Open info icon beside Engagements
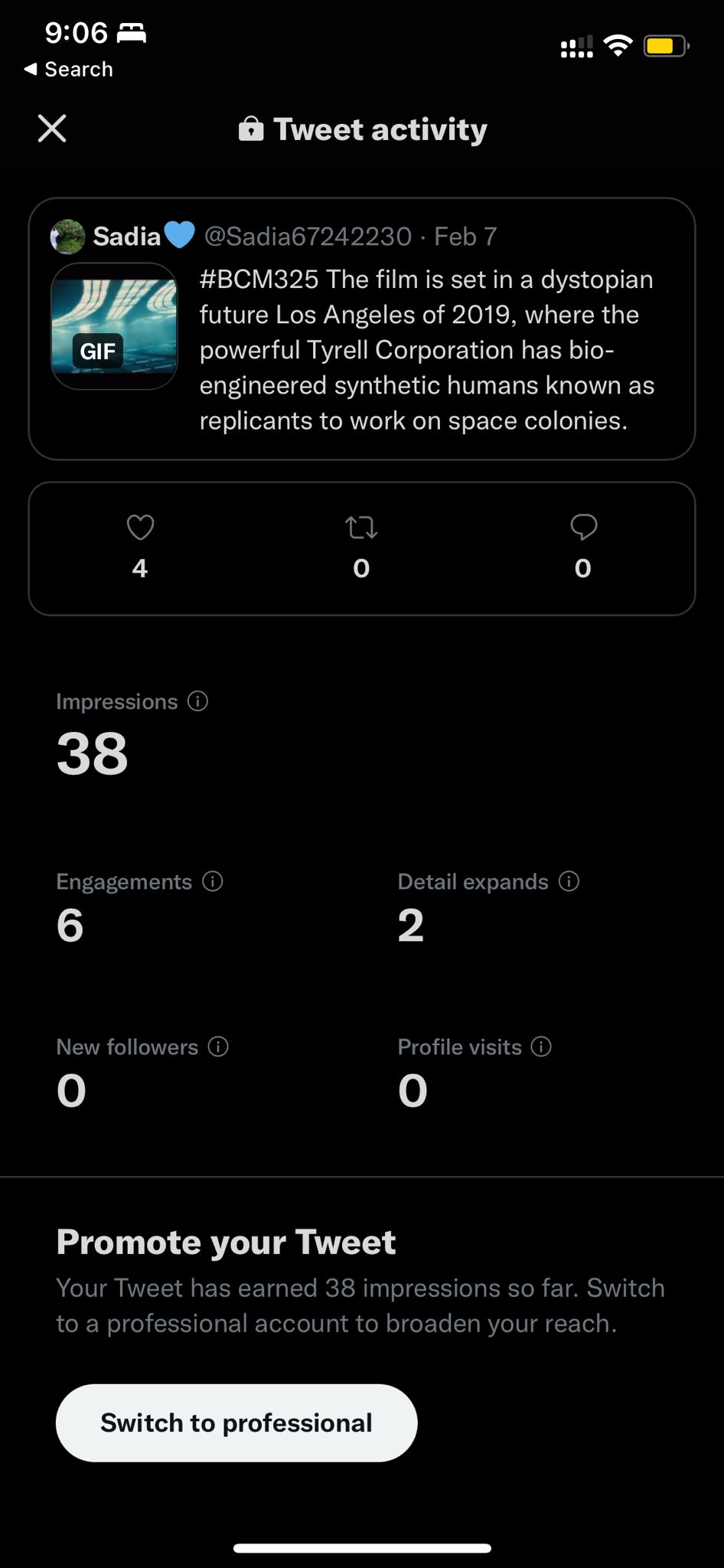Image resolution: width=724 pixels, height=1568 pixels. tap(213, 881)
